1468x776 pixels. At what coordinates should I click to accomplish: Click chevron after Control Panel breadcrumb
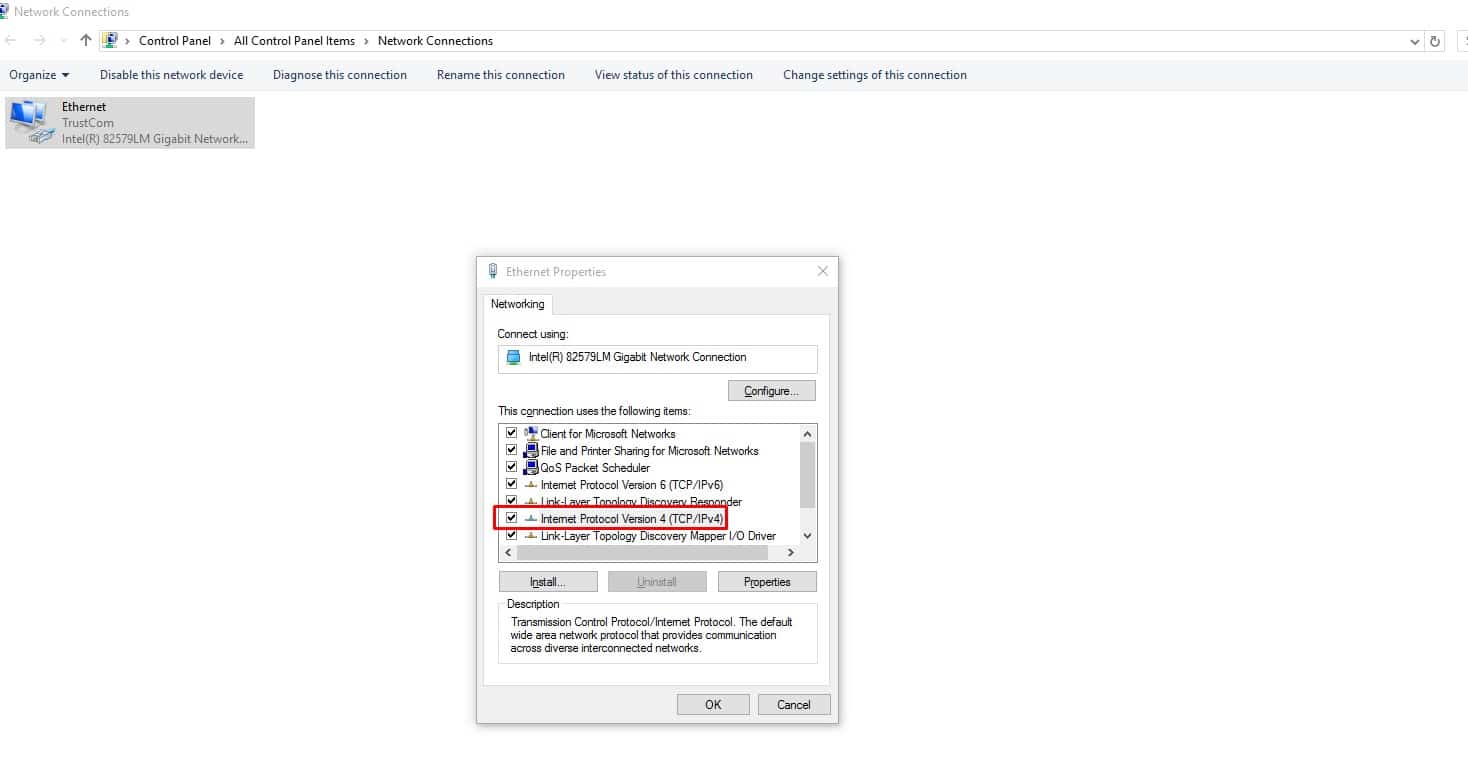(223, 41)
